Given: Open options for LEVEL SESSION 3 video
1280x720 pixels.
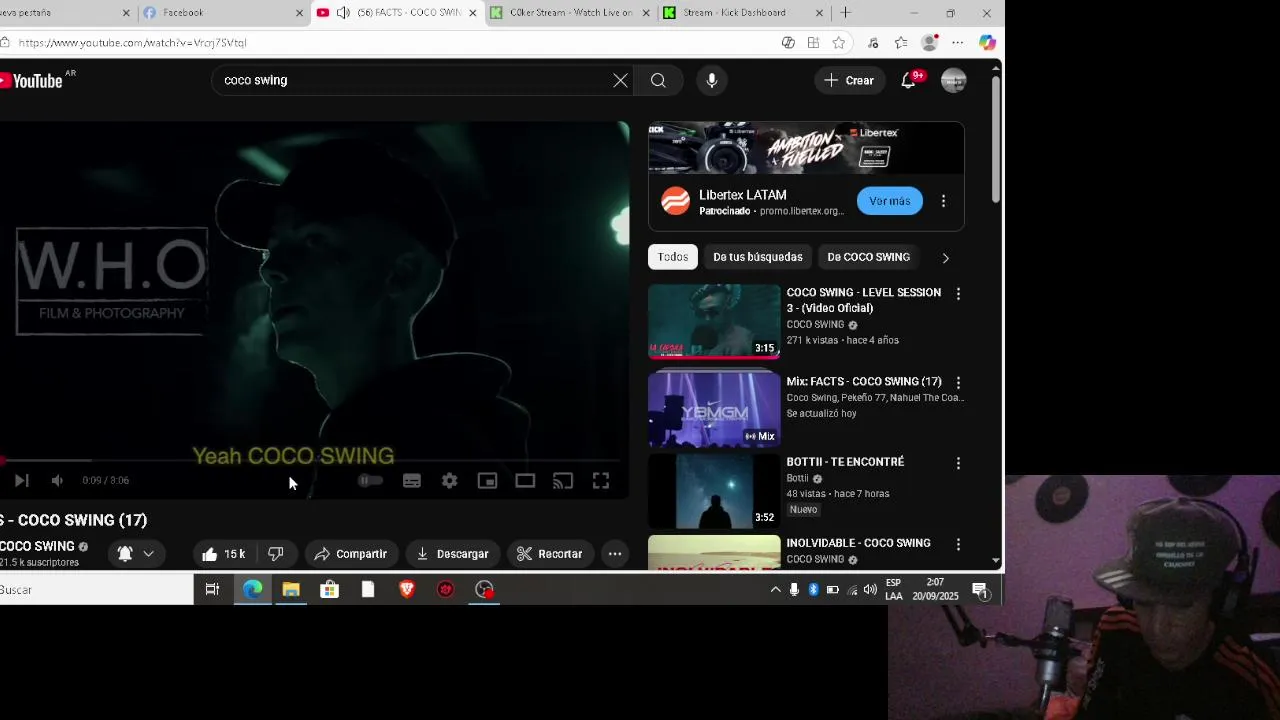Looking at the screenshot, I should (x=958, y=294).
